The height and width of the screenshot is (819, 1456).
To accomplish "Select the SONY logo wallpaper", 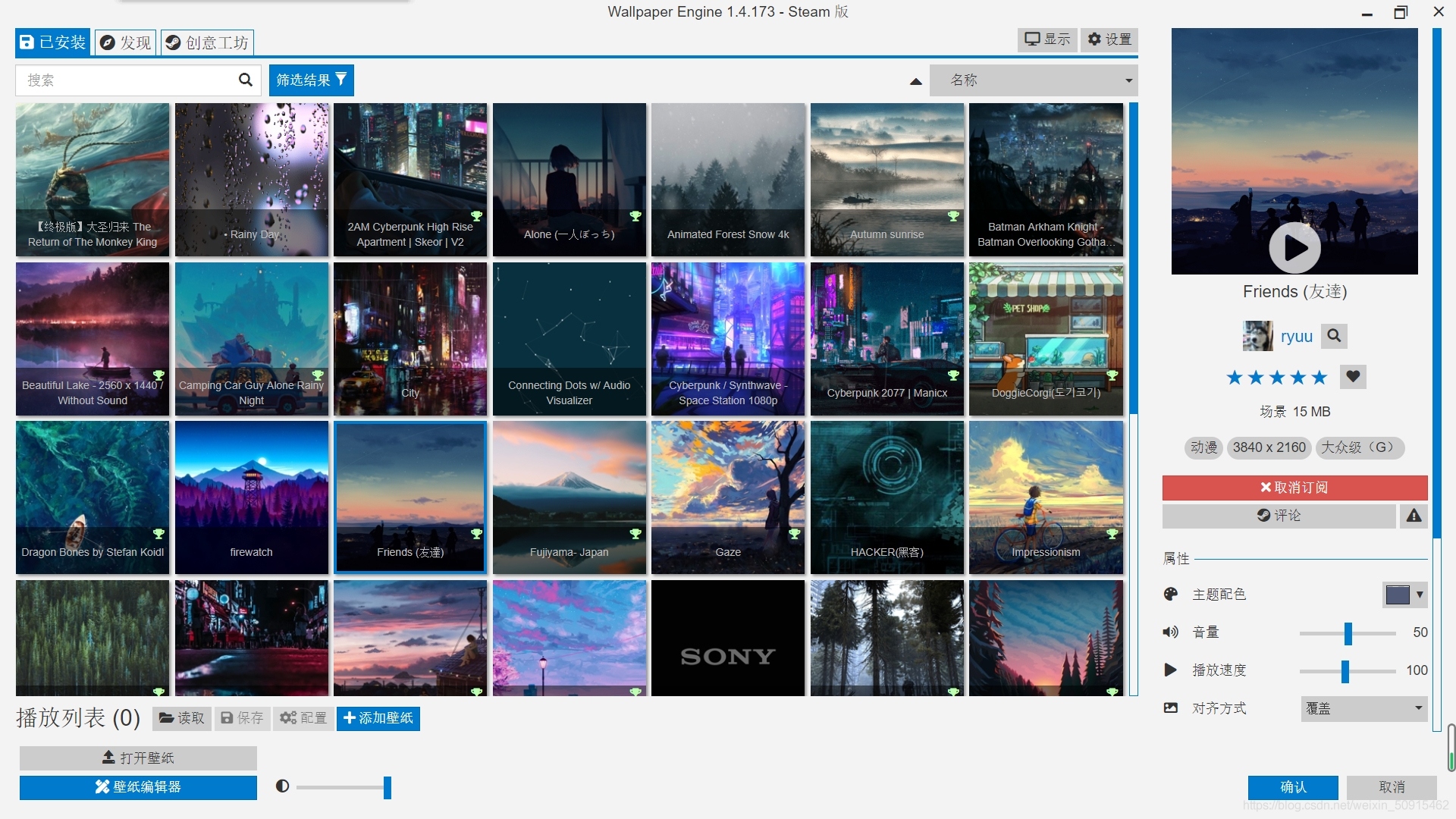I will (728, 638).
